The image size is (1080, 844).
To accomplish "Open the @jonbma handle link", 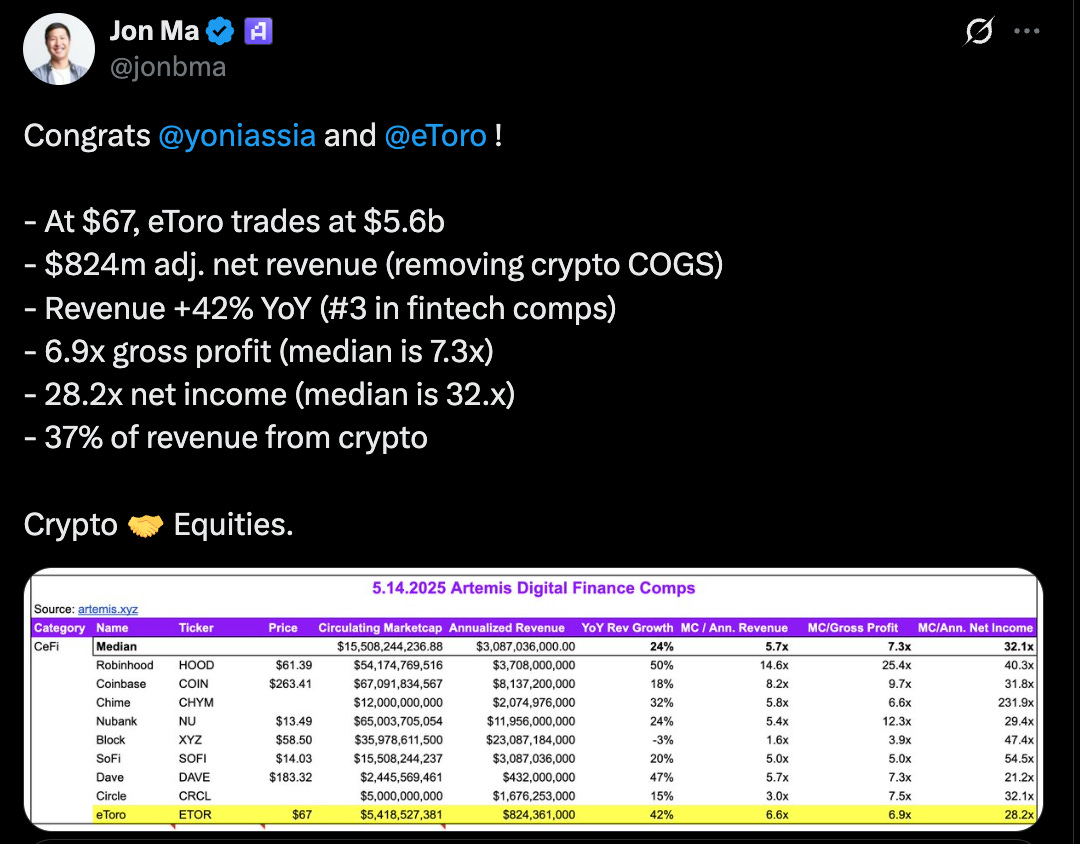I will (x=168, y=68).
